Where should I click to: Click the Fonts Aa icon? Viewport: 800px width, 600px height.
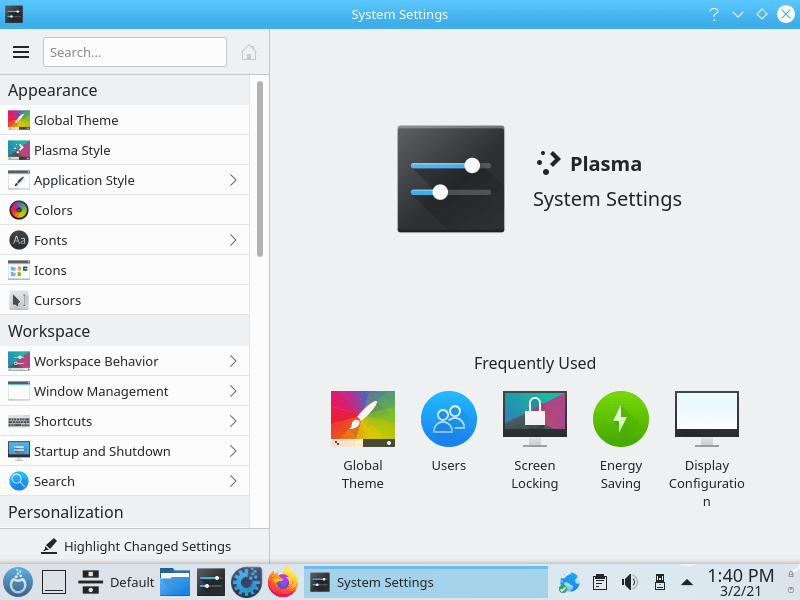pyautogui.click(x=19, y=240)
